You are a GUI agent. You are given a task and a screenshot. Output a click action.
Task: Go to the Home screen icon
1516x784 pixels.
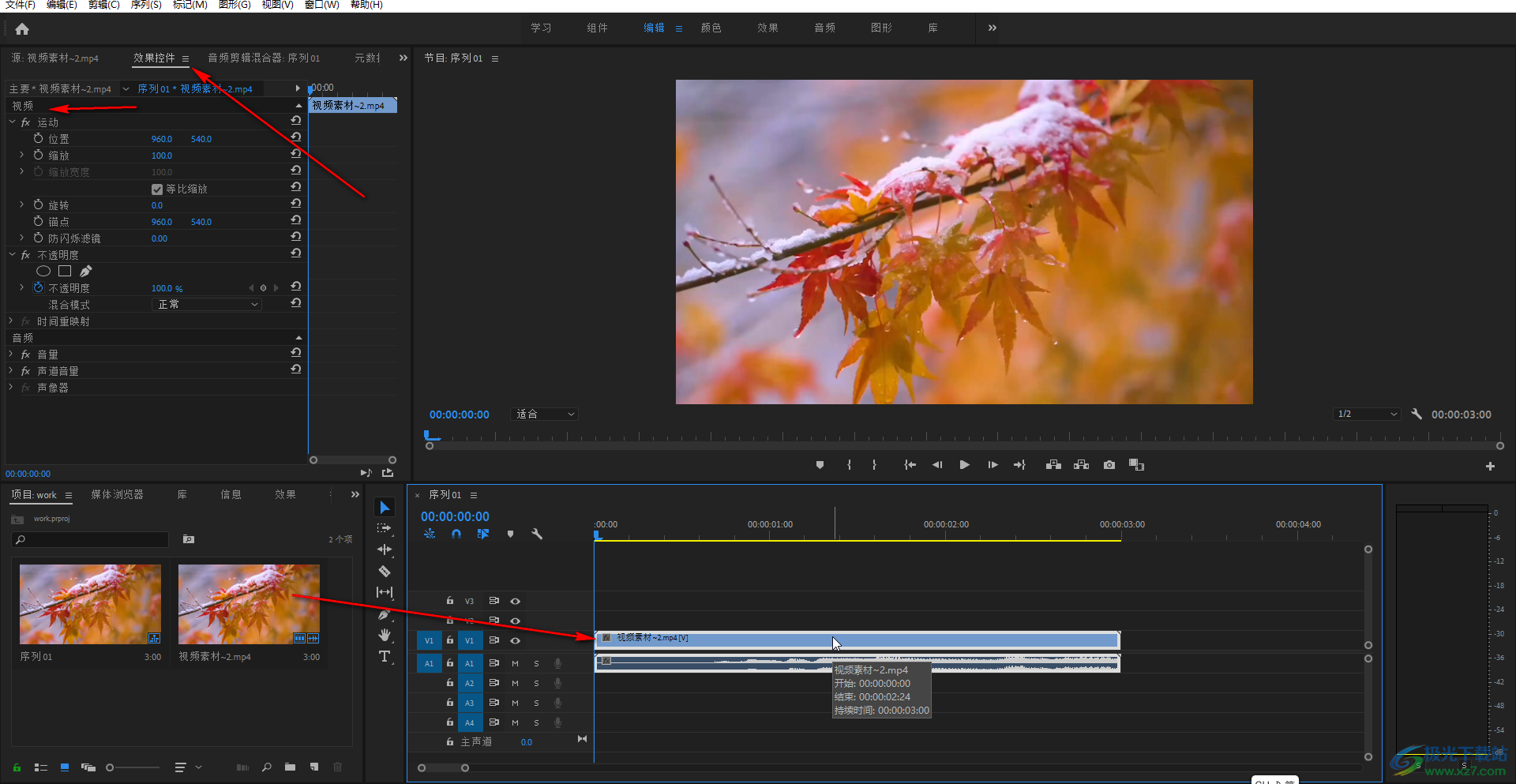pos(22,29)
